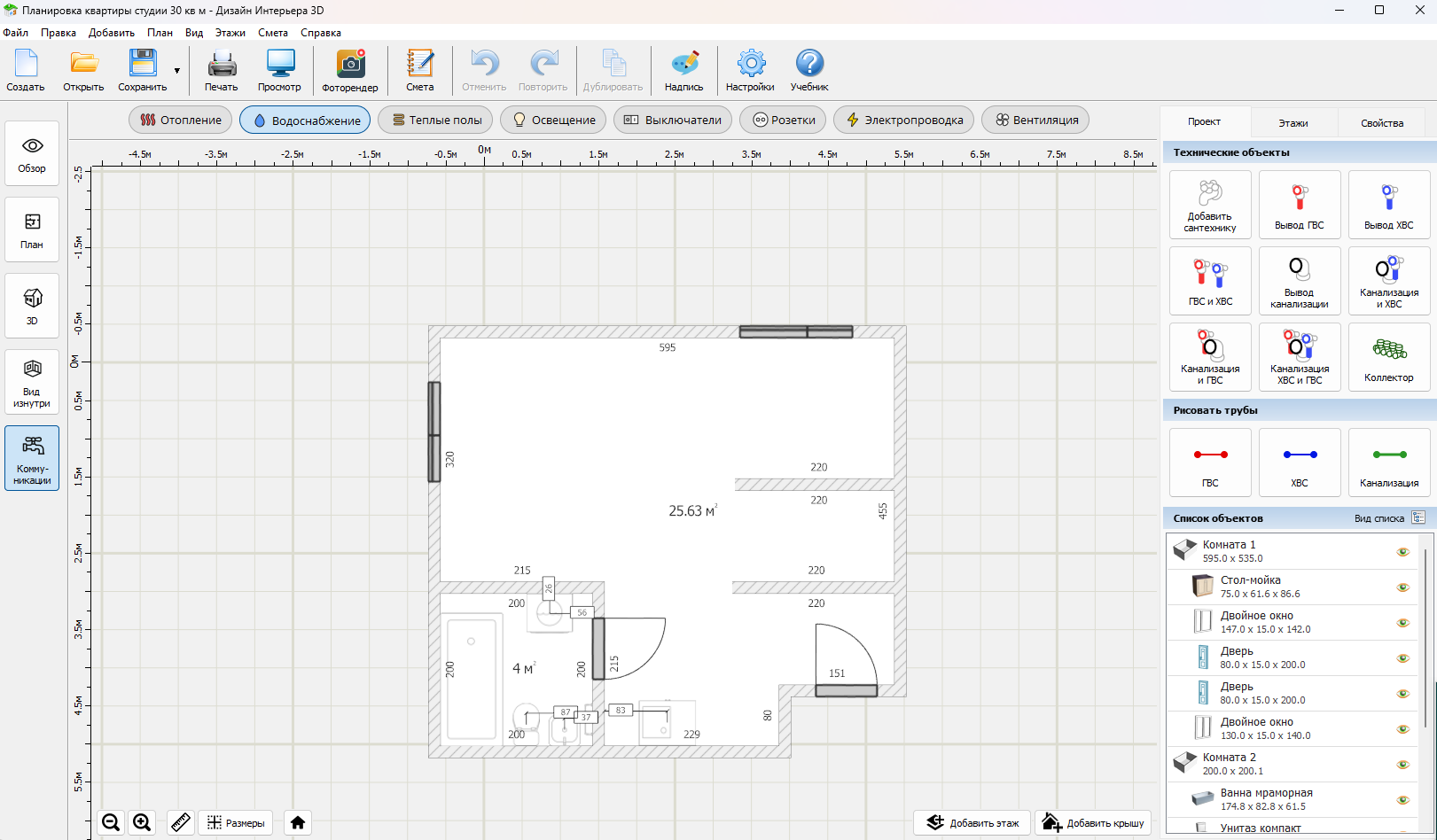Add a Коллектор manifold object
Image resolution: width=1437 pixels, height=840 pixels.
pos(1389,357)
